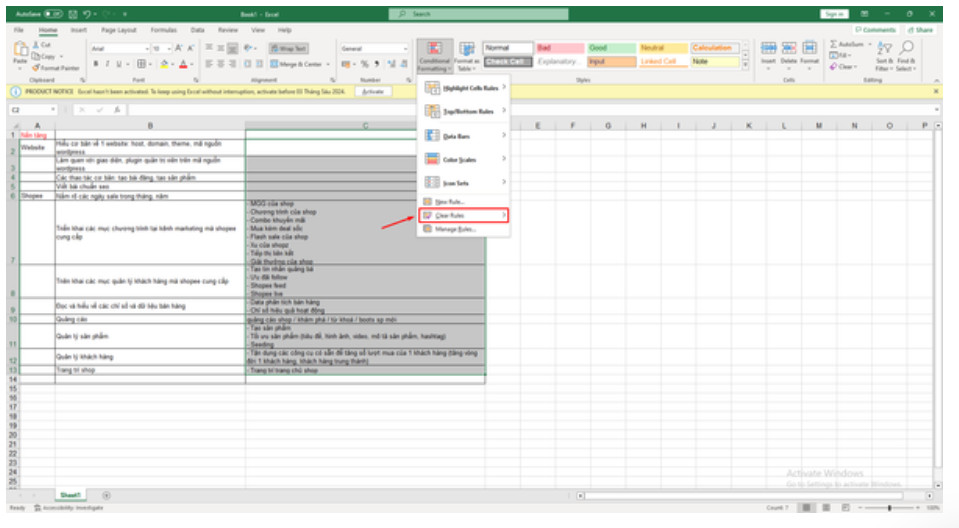The width and height of the screenshot is (959, 528).
Task: Switch to Page Layout view in status bar
Action: [x=827, y=508]
